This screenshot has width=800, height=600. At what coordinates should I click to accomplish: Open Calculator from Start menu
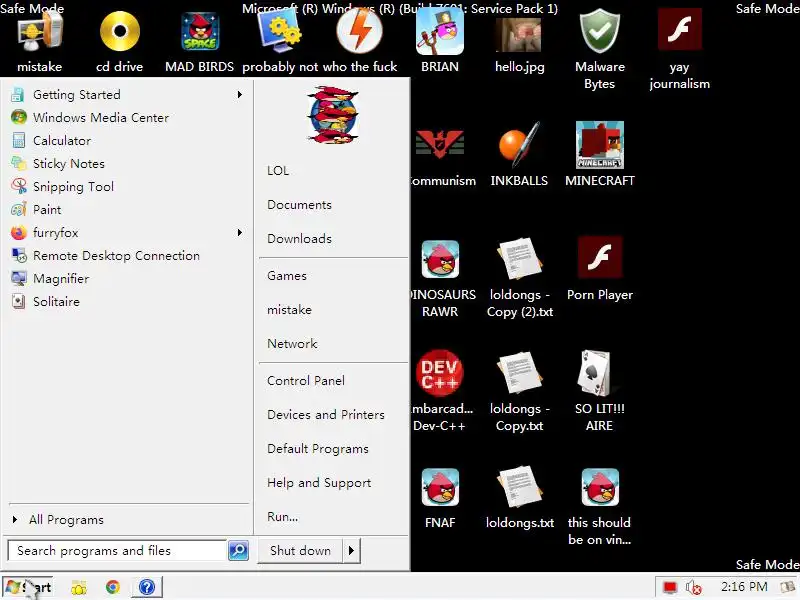pos(127,141)
